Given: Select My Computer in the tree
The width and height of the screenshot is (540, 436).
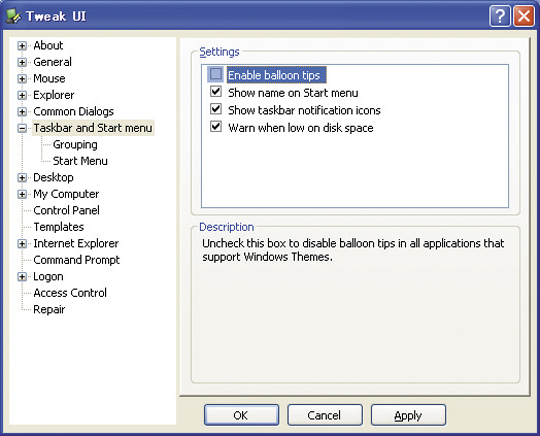Looking at the screenshot, I should (66, 194).
